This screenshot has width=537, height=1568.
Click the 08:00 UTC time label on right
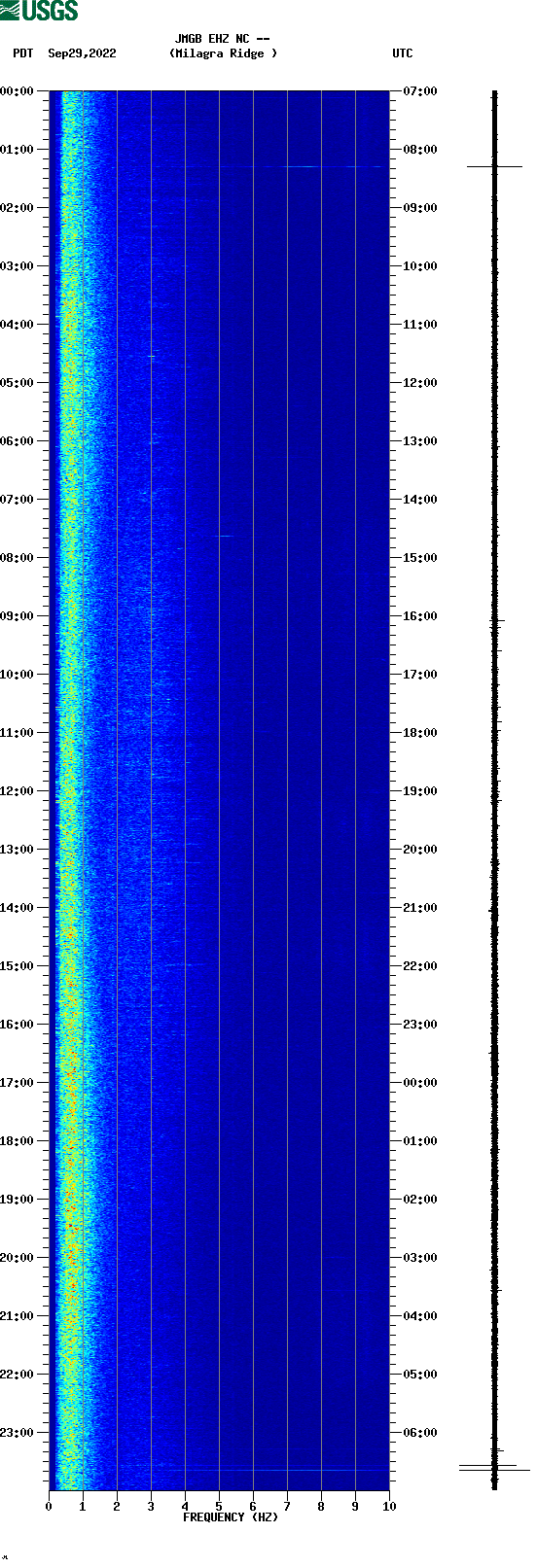(x=420, y=150)
